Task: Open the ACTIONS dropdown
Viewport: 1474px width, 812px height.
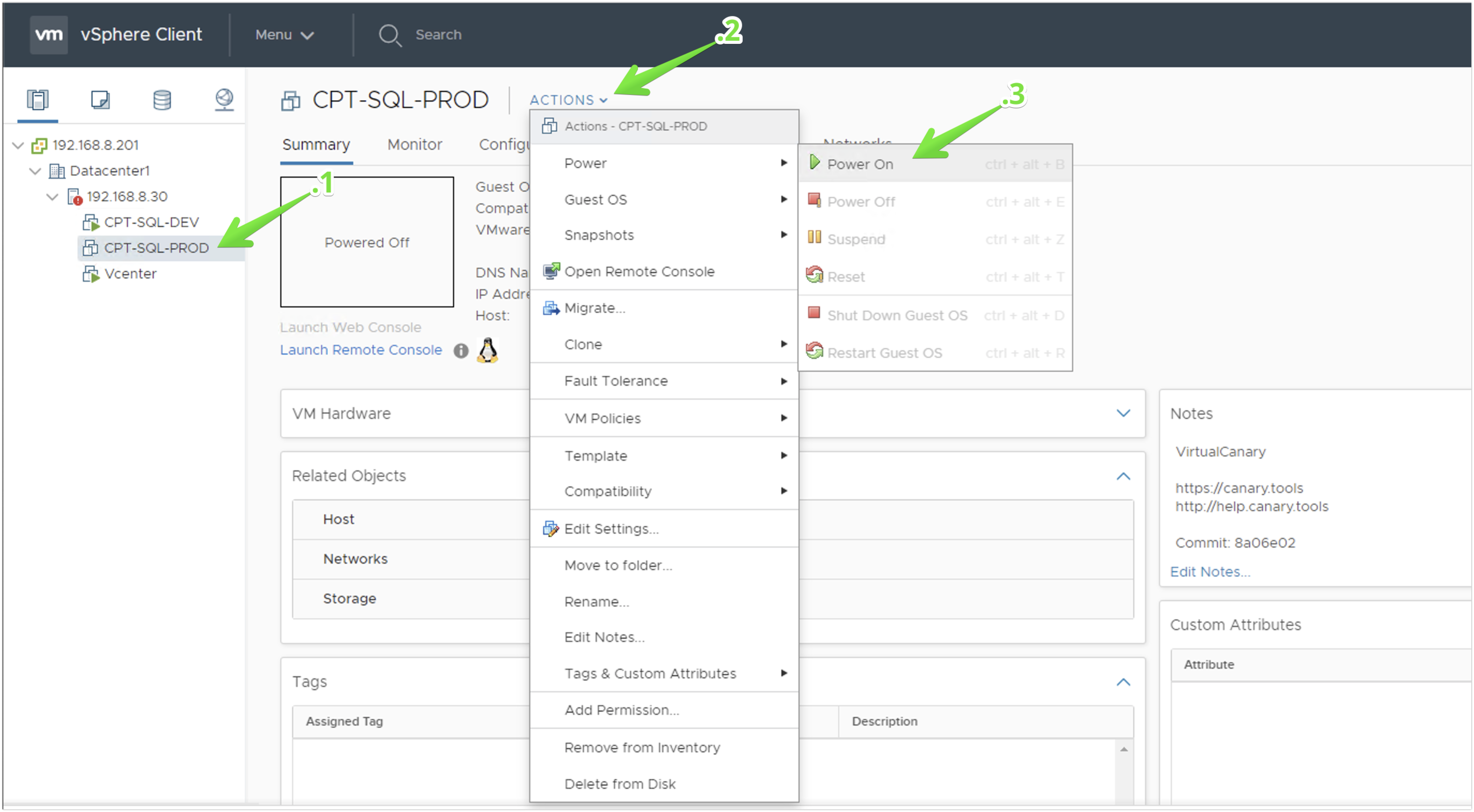Action: 568,100
